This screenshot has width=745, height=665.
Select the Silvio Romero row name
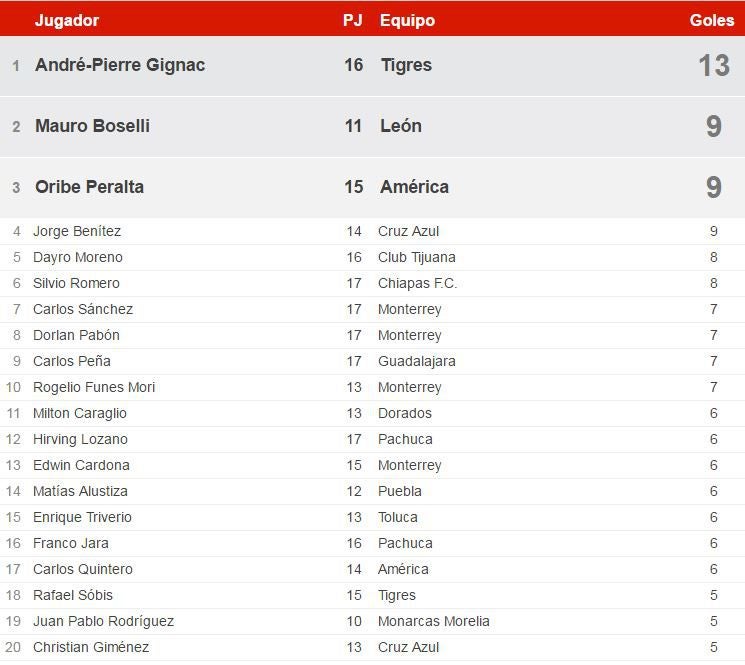coord(76,283)
